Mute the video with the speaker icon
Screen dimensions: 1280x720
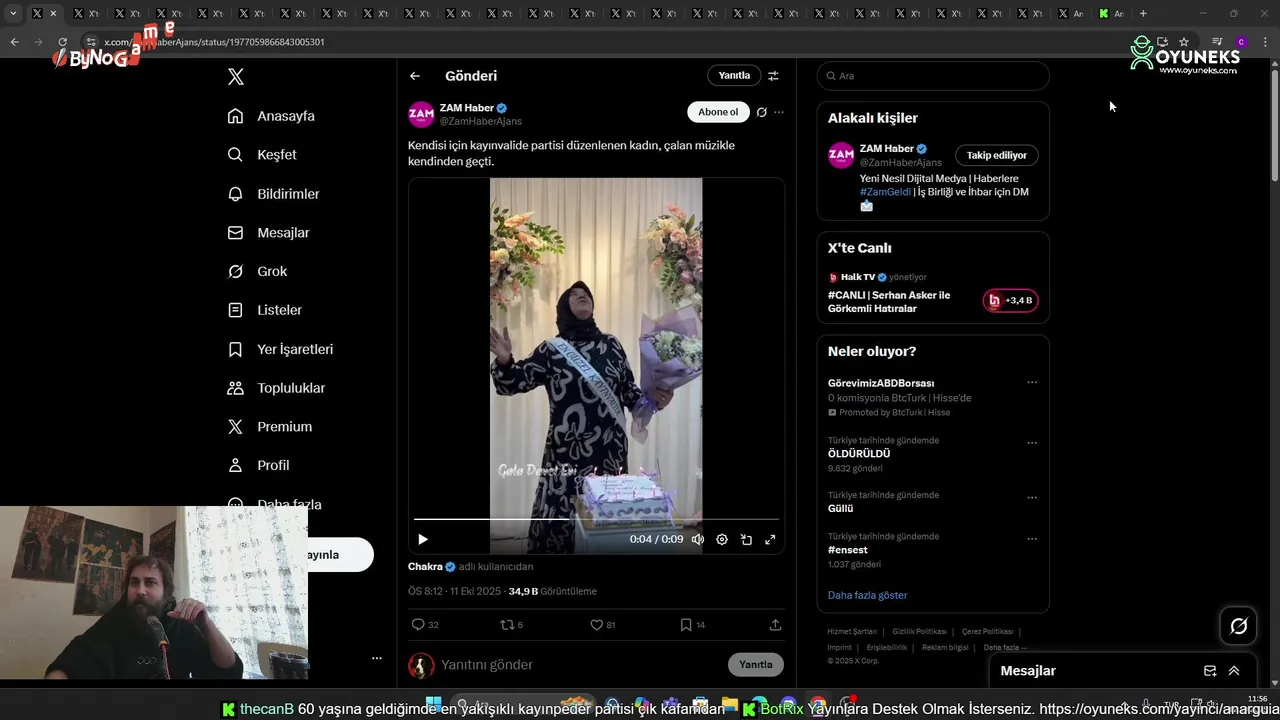coord(698,539)
